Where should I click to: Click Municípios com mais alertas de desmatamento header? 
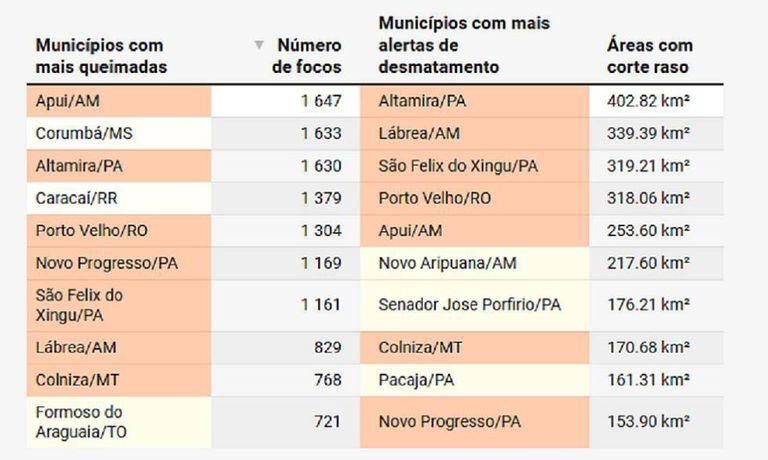(x=464, y=45)
